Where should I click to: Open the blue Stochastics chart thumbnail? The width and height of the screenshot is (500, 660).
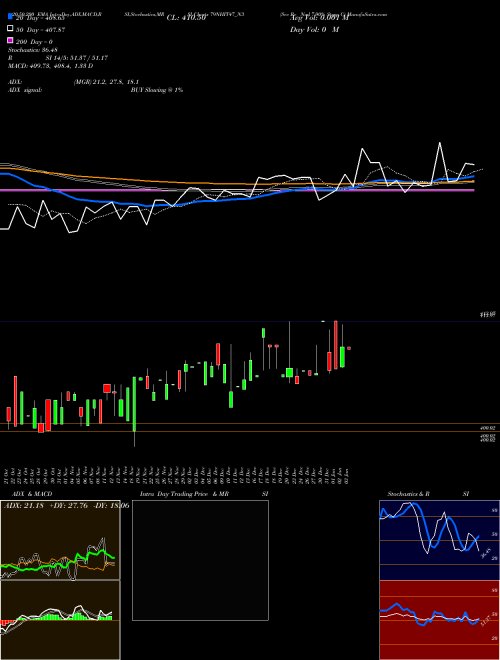(439, 540)
